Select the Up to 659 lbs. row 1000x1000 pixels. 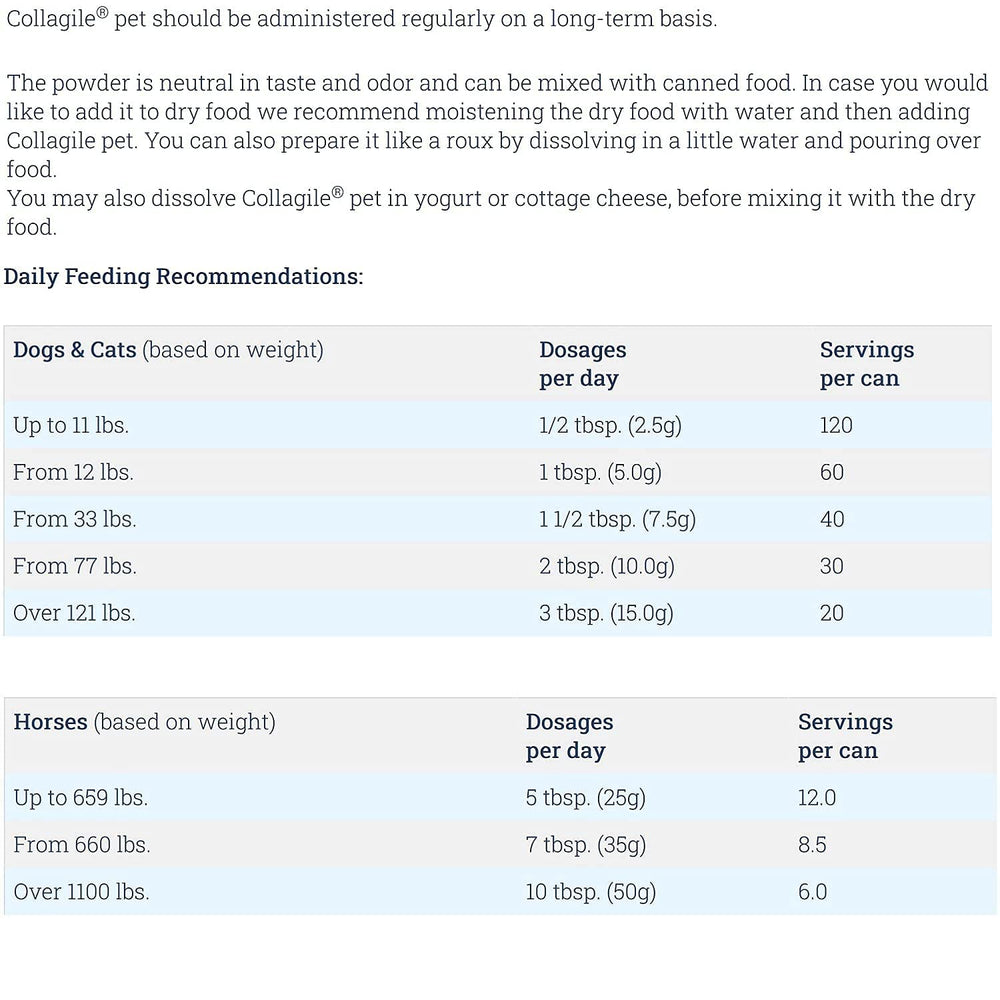coord(500,798)
